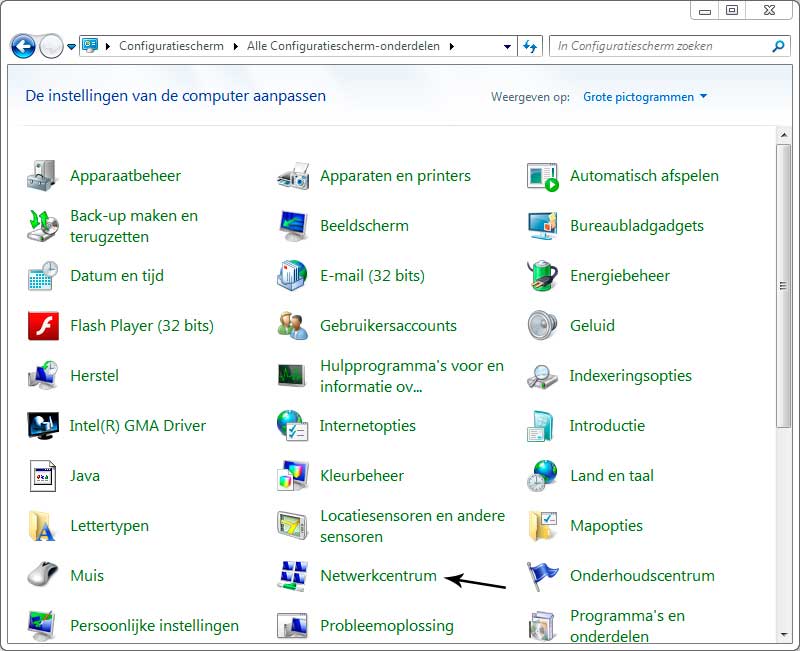Click the red Flash Player icon
Viewport: 800px width, 651px height.
(43, 326)
